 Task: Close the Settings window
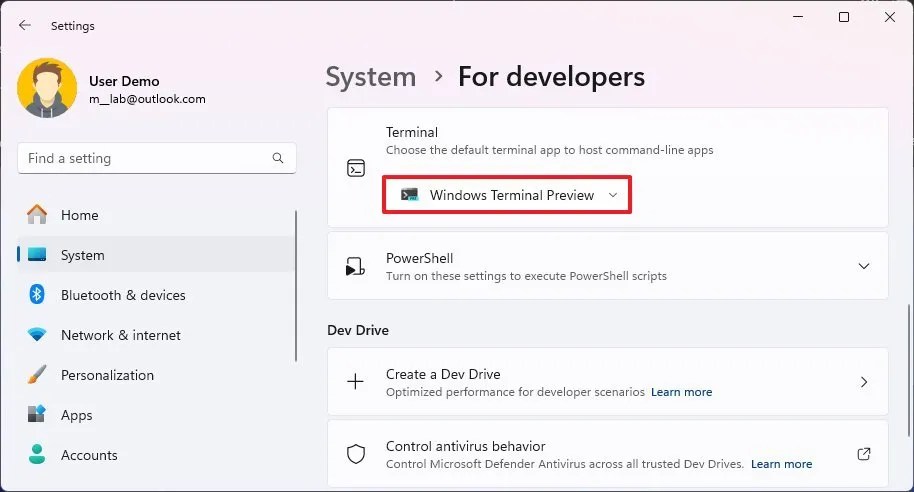(890, 17)
